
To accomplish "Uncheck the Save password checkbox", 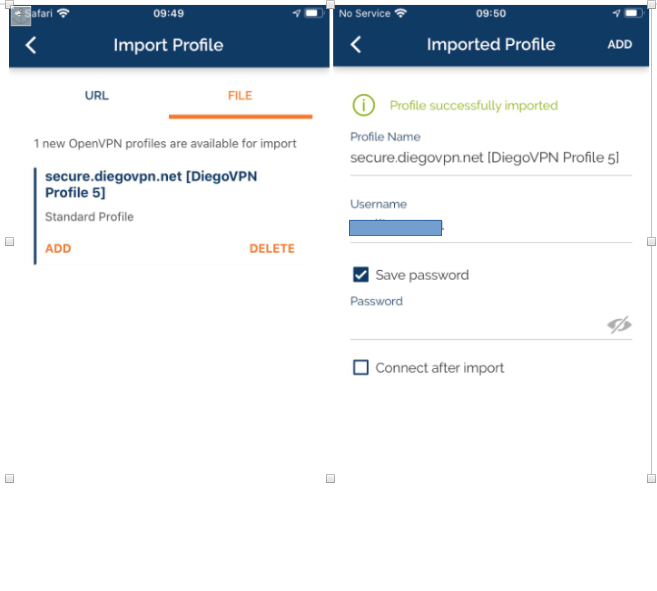I will point(361,275).
